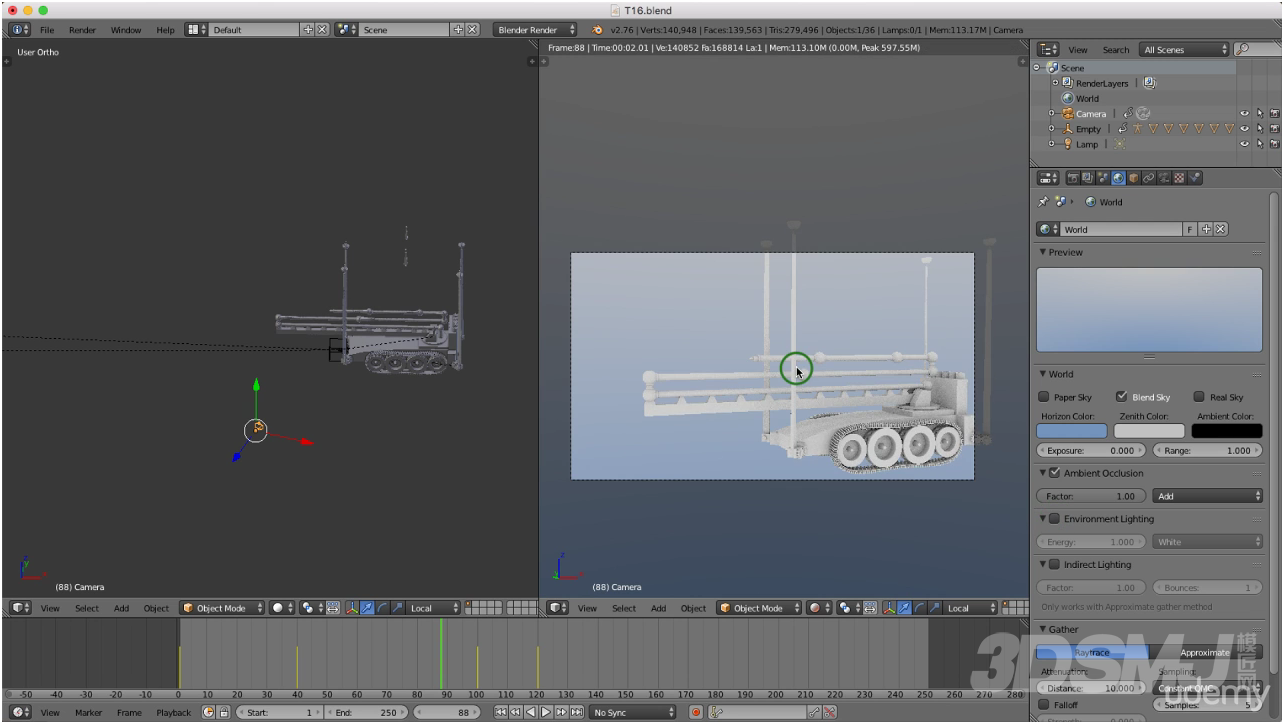This screenshot has width=1284, height=724.
Task: Toggle Camera visibility eye in outliner
Action: pyautogui.click(x=1245, y=114)
